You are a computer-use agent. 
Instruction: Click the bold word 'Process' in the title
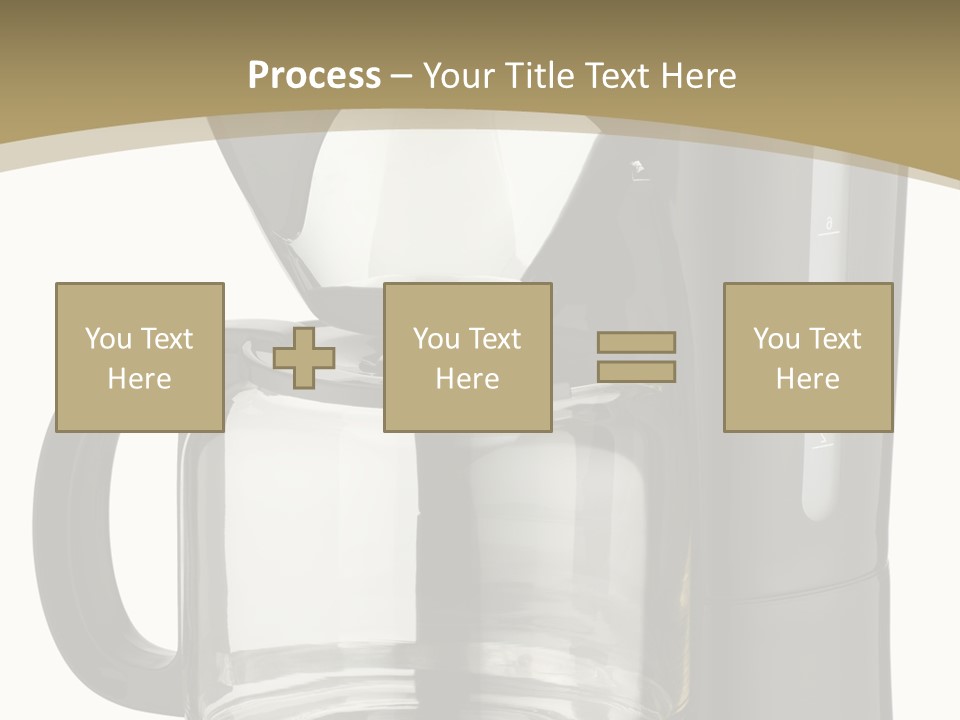click(x=314, y=75)
